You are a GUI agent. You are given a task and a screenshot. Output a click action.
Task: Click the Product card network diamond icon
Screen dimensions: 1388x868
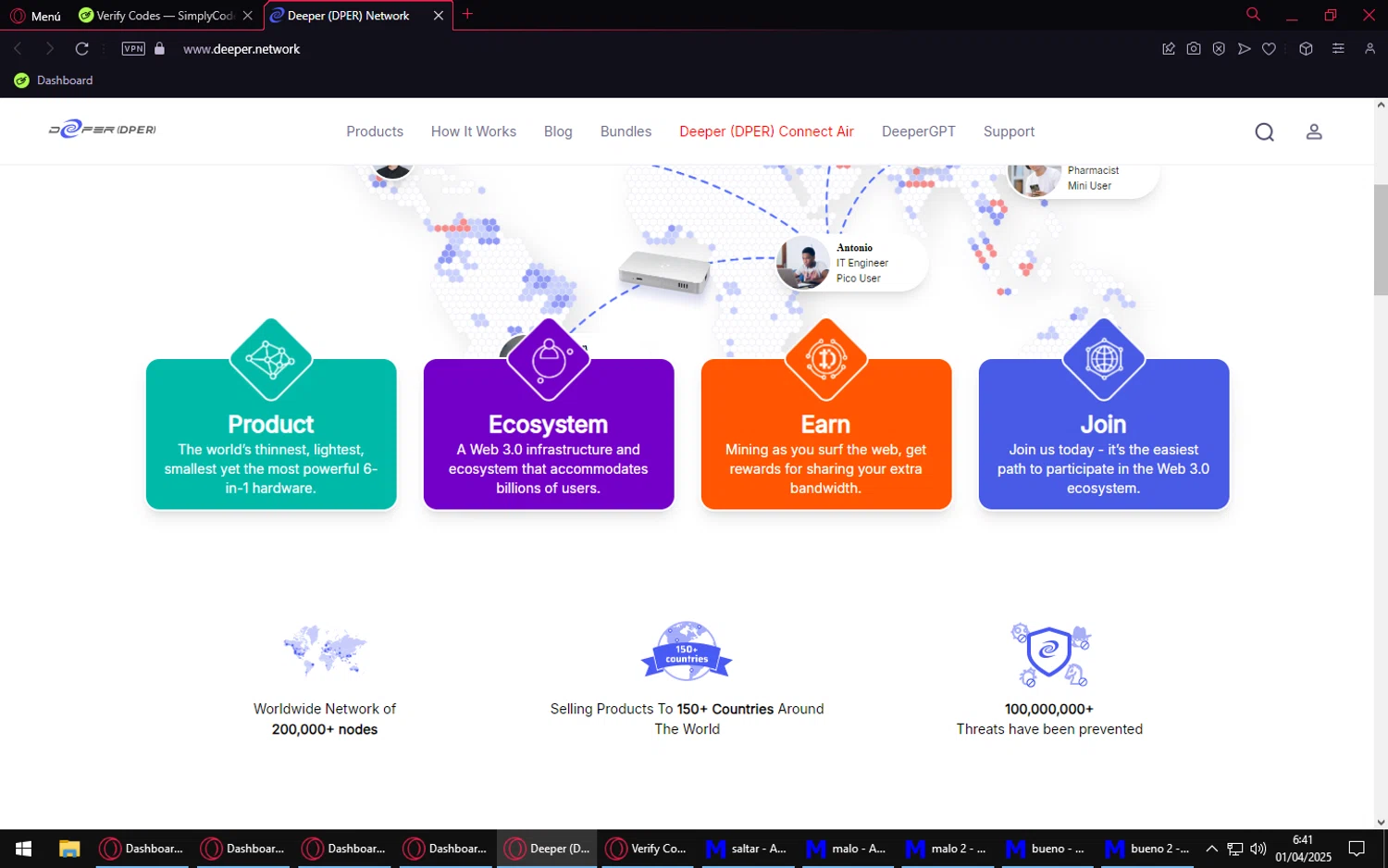[x=271, y=360]
